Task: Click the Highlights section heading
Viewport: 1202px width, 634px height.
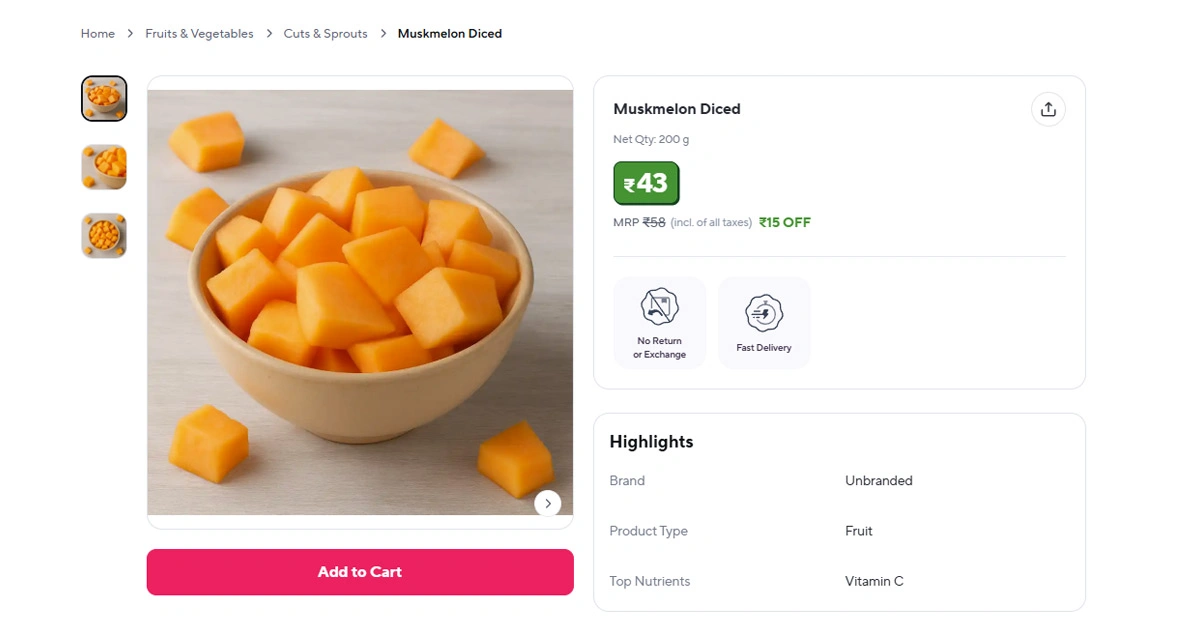Action: coord(651,442)
